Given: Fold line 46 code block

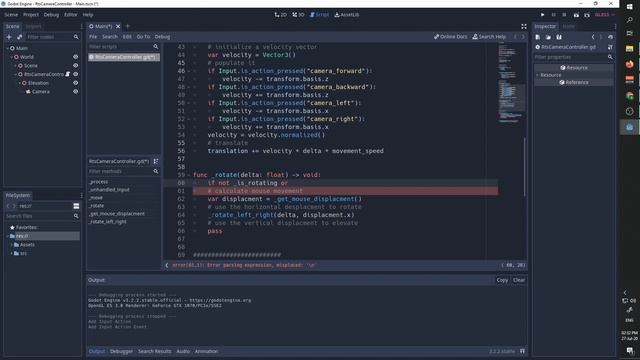Looking at the screenshot, I should [x=189, y=71].
